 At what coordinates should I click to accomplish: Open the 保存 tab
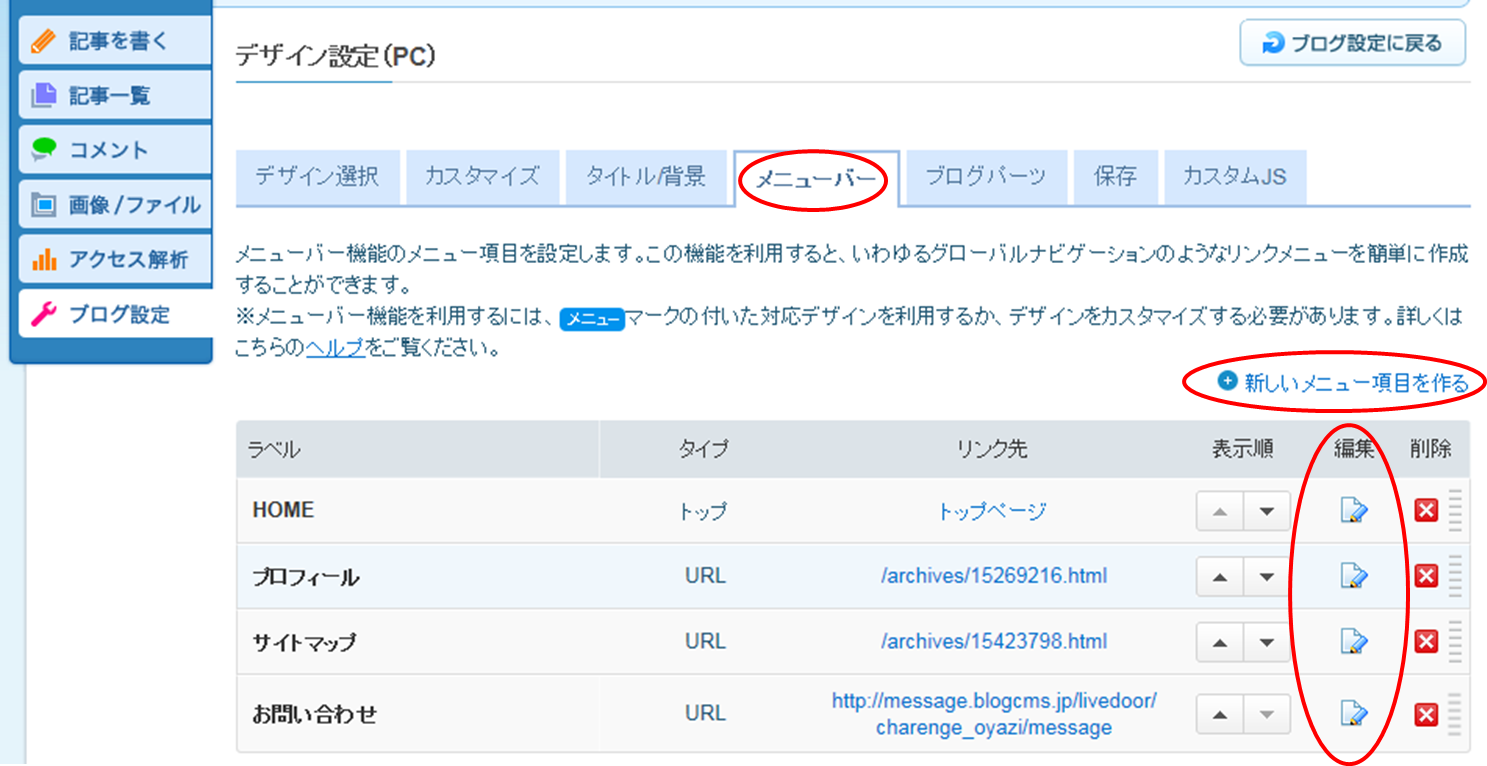(1115, 178)
